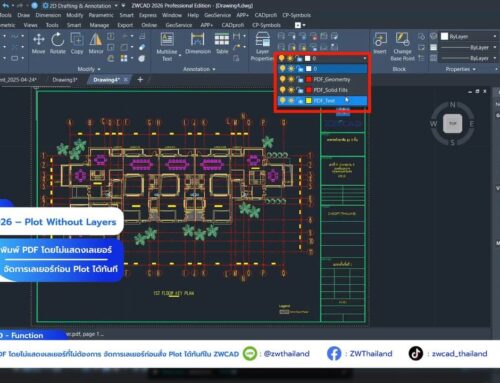Freeze the PDF_Solid Fills layer sun icon
Viewport: 500px width, 383px height.
[291, 90]
